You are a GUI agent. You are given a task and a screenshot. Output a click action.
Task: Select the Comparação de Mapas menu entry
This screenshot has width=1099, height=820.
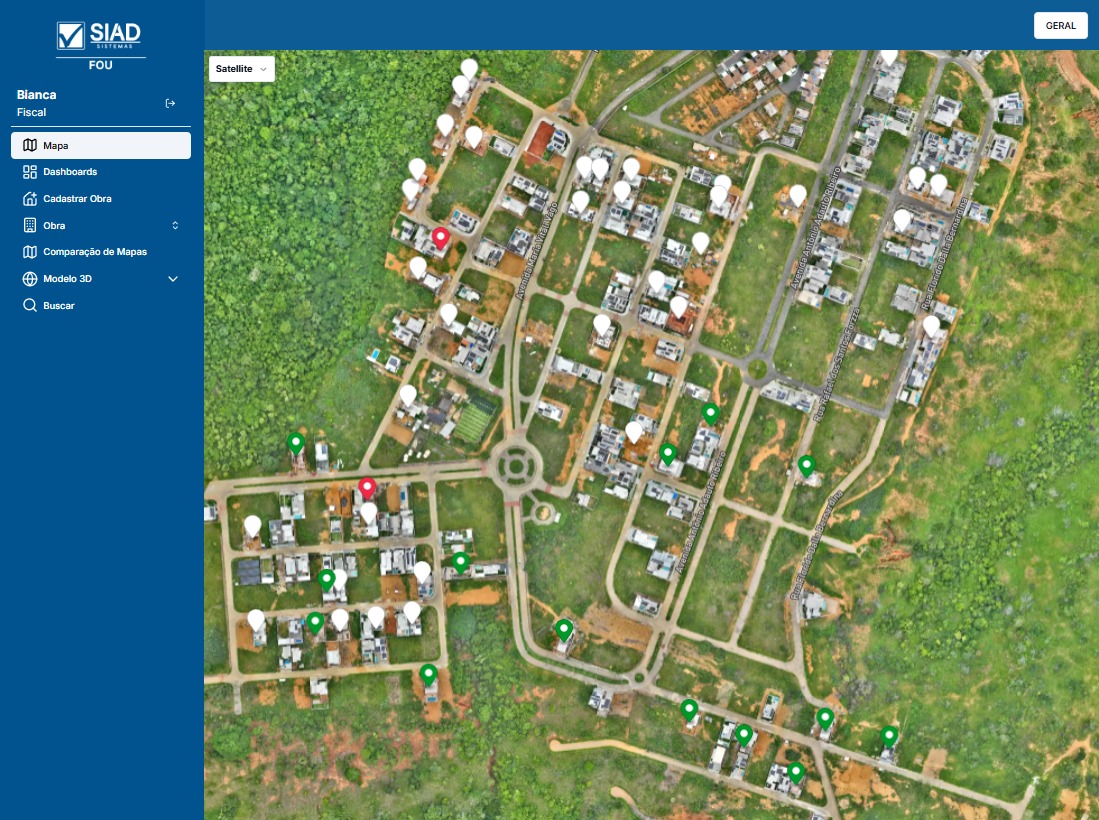tap(95, 252)
